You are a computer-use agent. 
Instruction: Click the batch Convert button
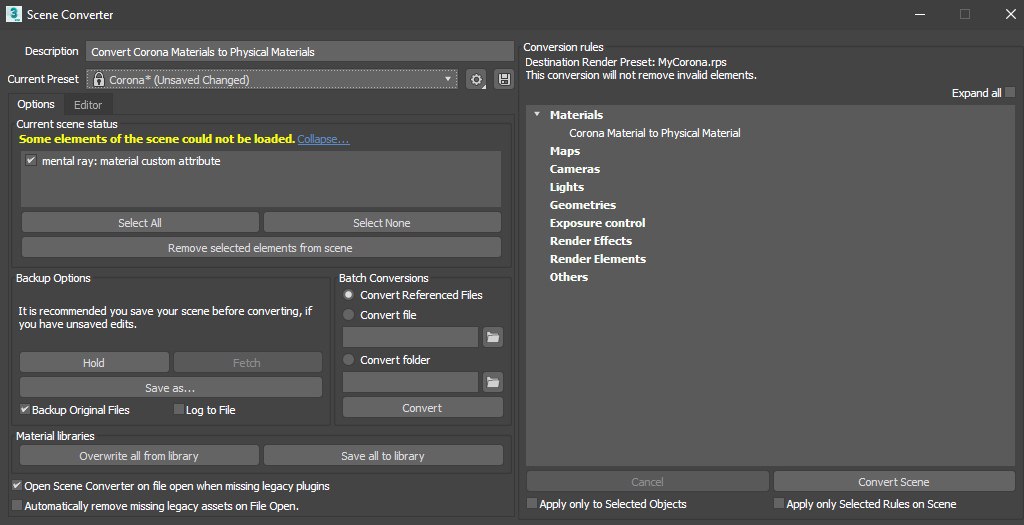(423, 407)
